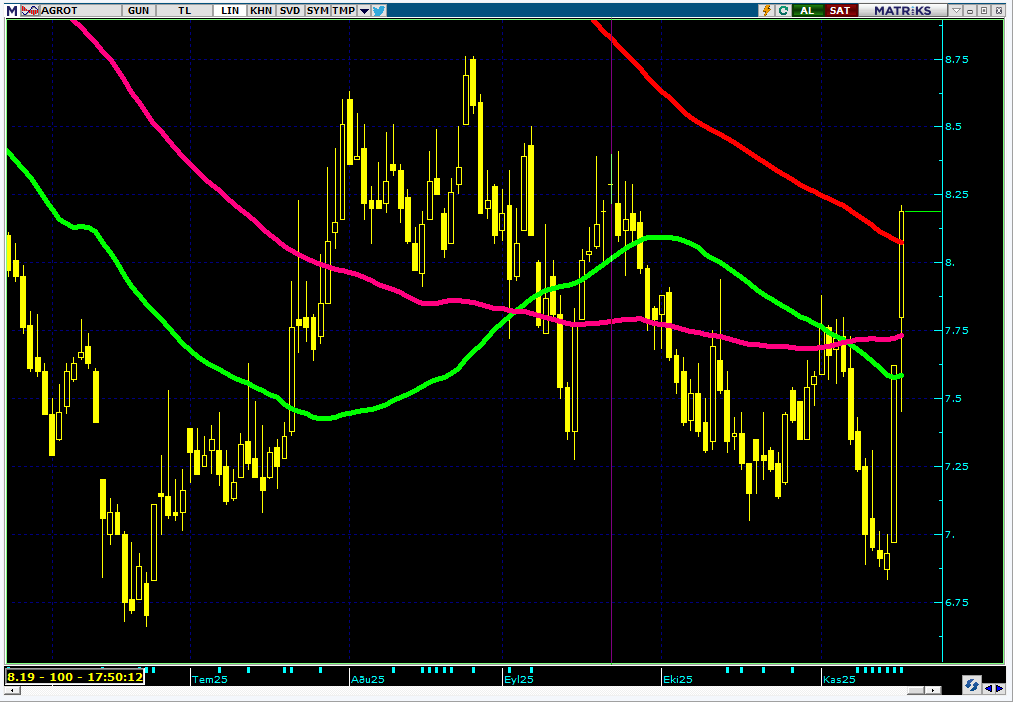Click the blue chart sync icon
Image resolution: width=1013 pixels, height=702 pixels.
(971, 685)
